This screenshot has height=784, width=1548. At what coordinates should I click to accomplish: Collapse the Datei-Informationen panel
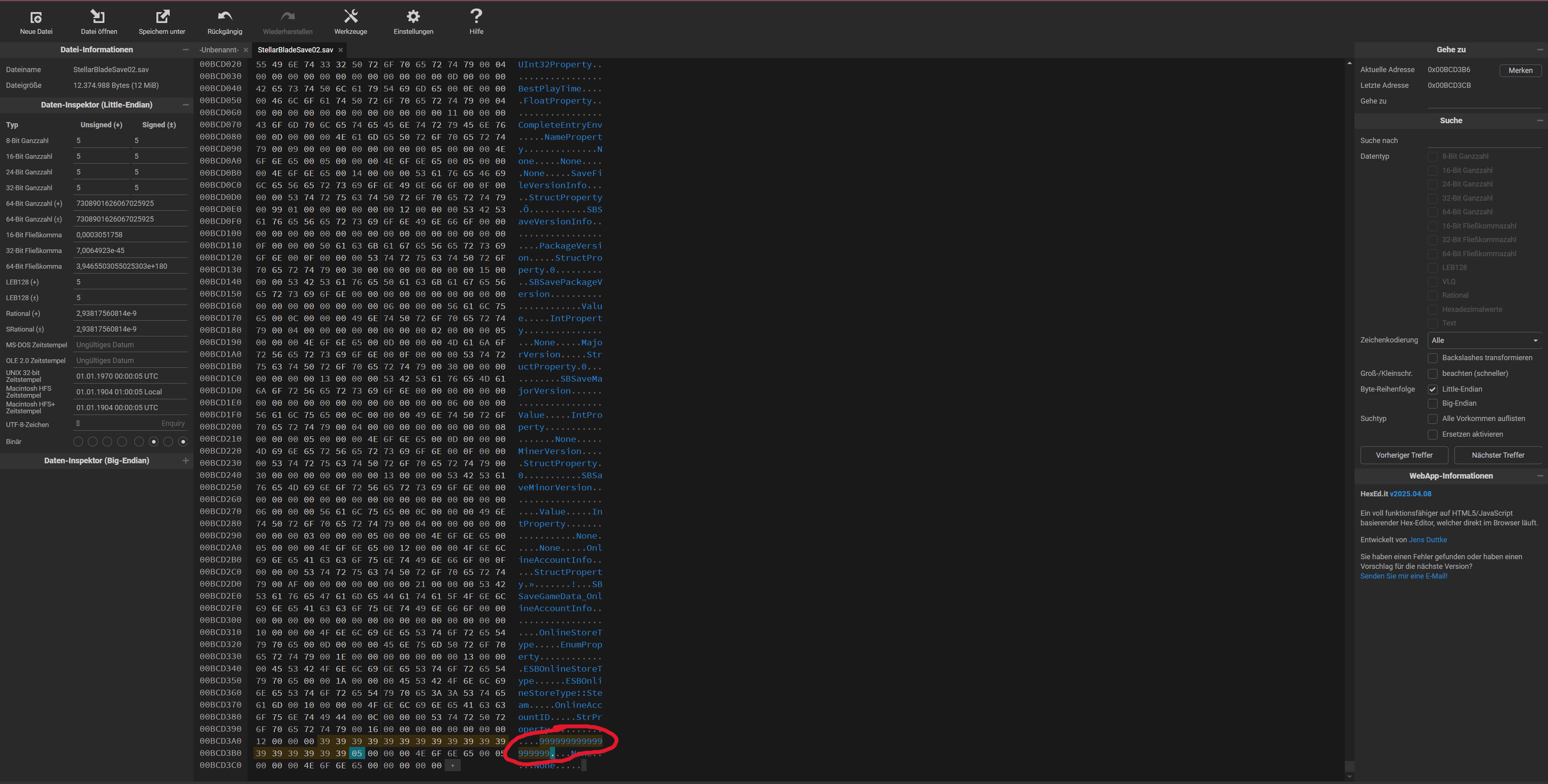[186, 50]
